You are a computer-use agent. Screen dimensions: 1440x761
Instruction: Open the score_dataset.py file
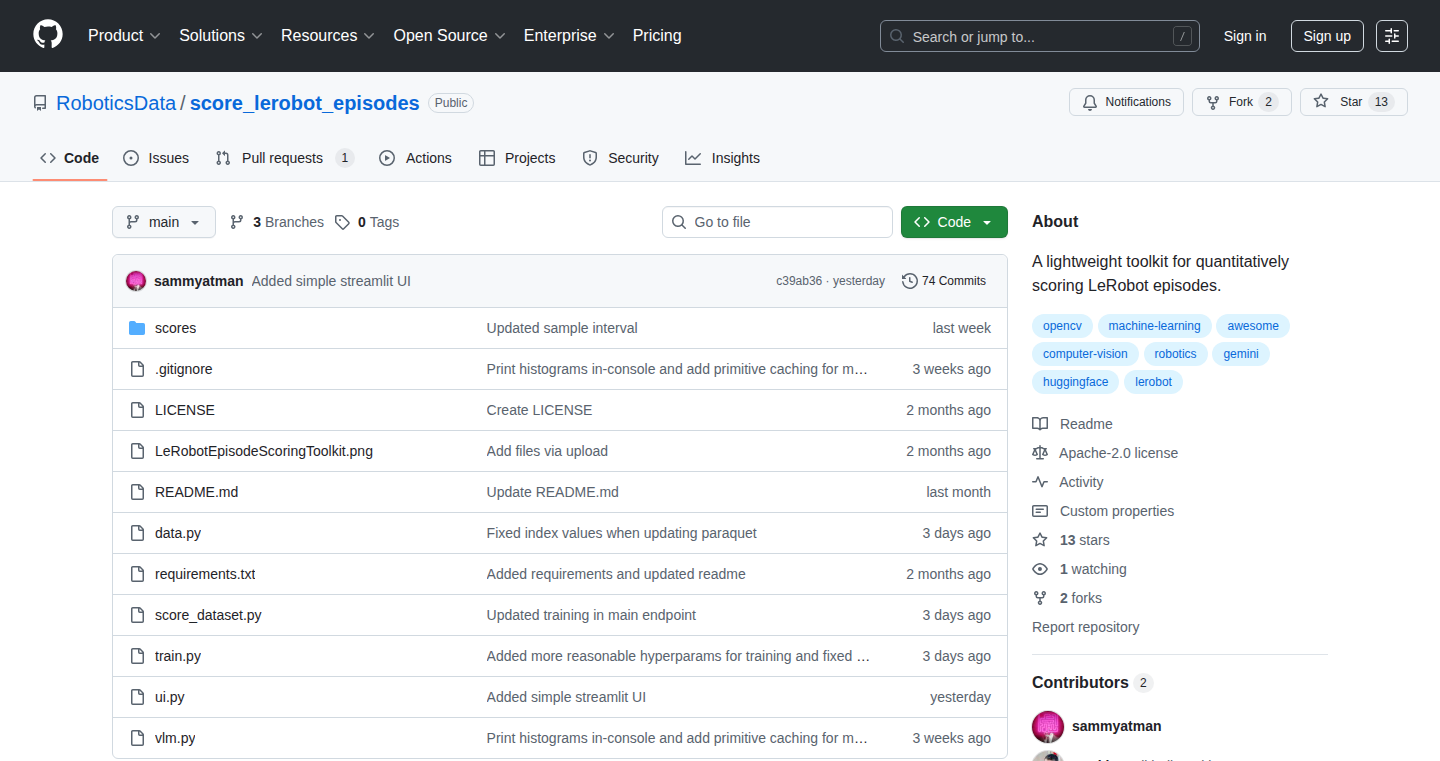tap(208, 615)
